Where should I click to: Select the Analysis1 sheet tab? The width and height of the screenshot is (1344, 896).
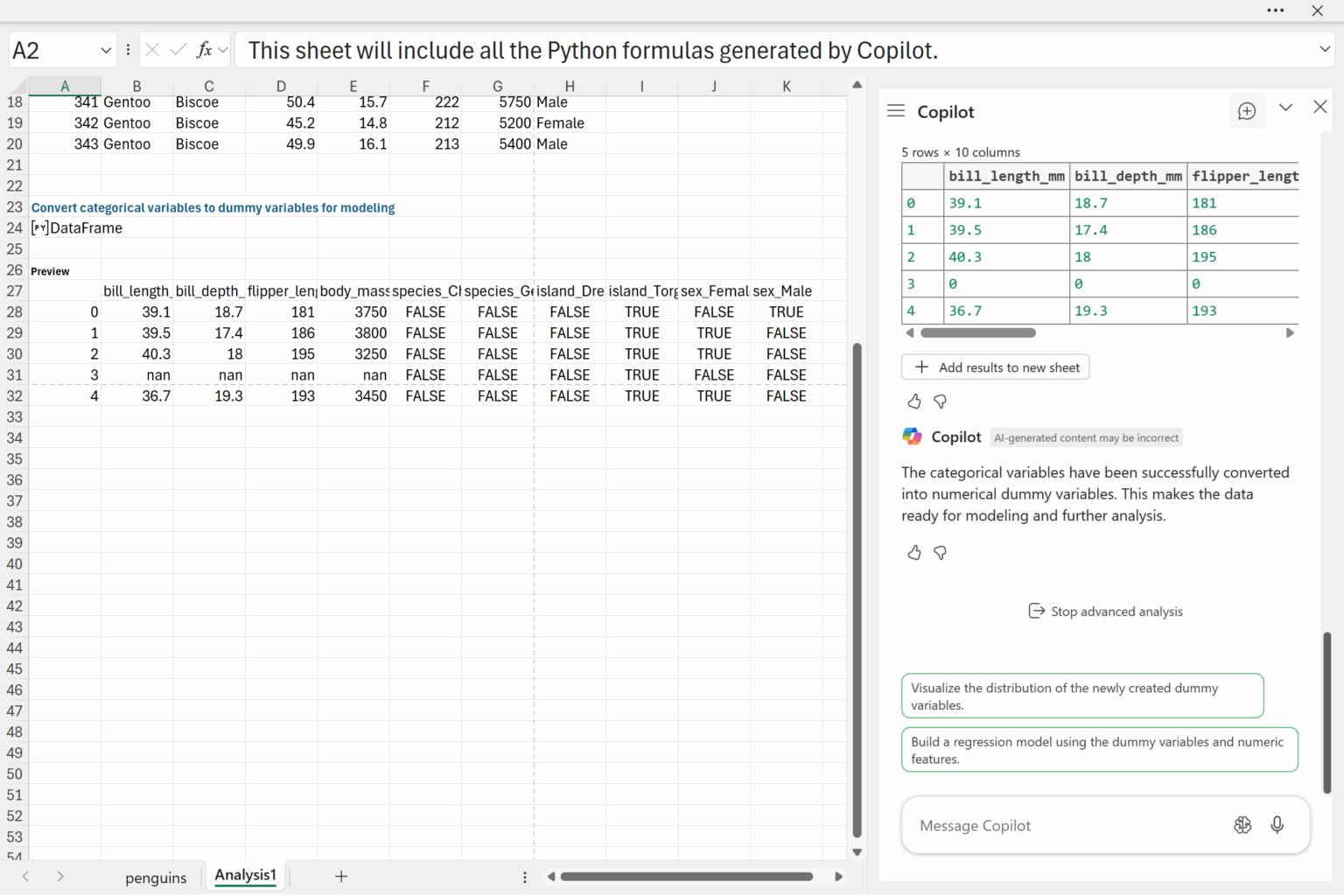[x=245, y=875]
